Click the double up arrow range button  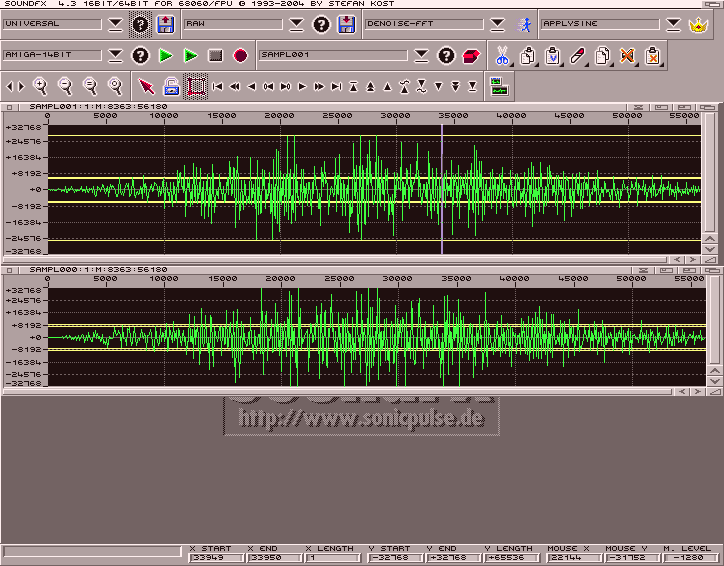click(370, 86)
